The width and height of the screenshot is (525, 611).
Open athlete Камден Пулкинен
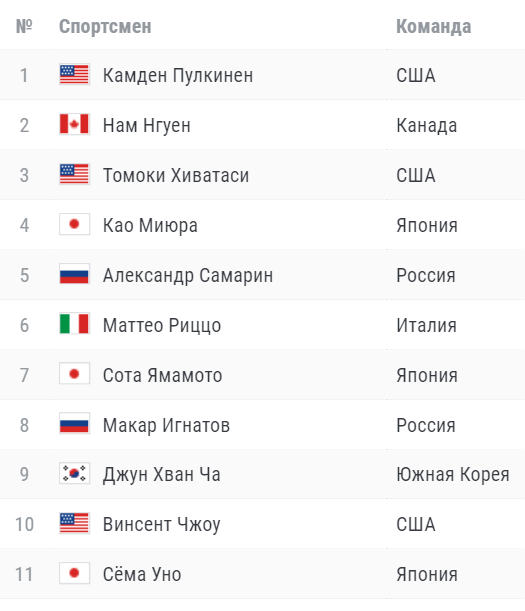coord(178,75)
